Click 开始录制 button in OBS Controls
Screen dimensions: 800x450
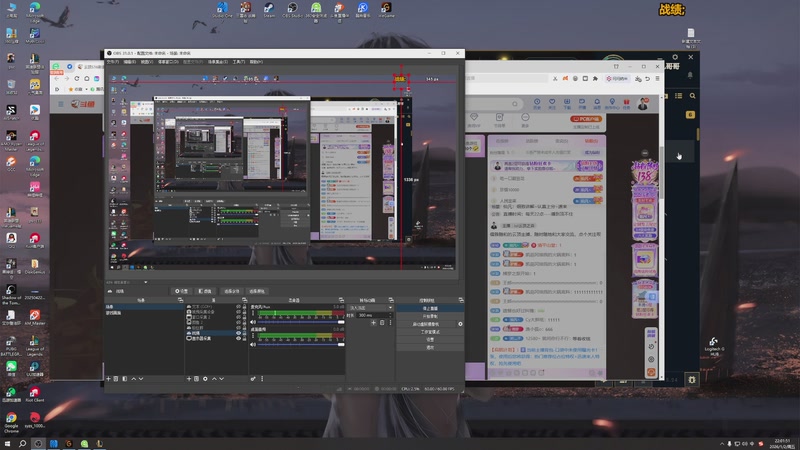click(x=430, y=316)
